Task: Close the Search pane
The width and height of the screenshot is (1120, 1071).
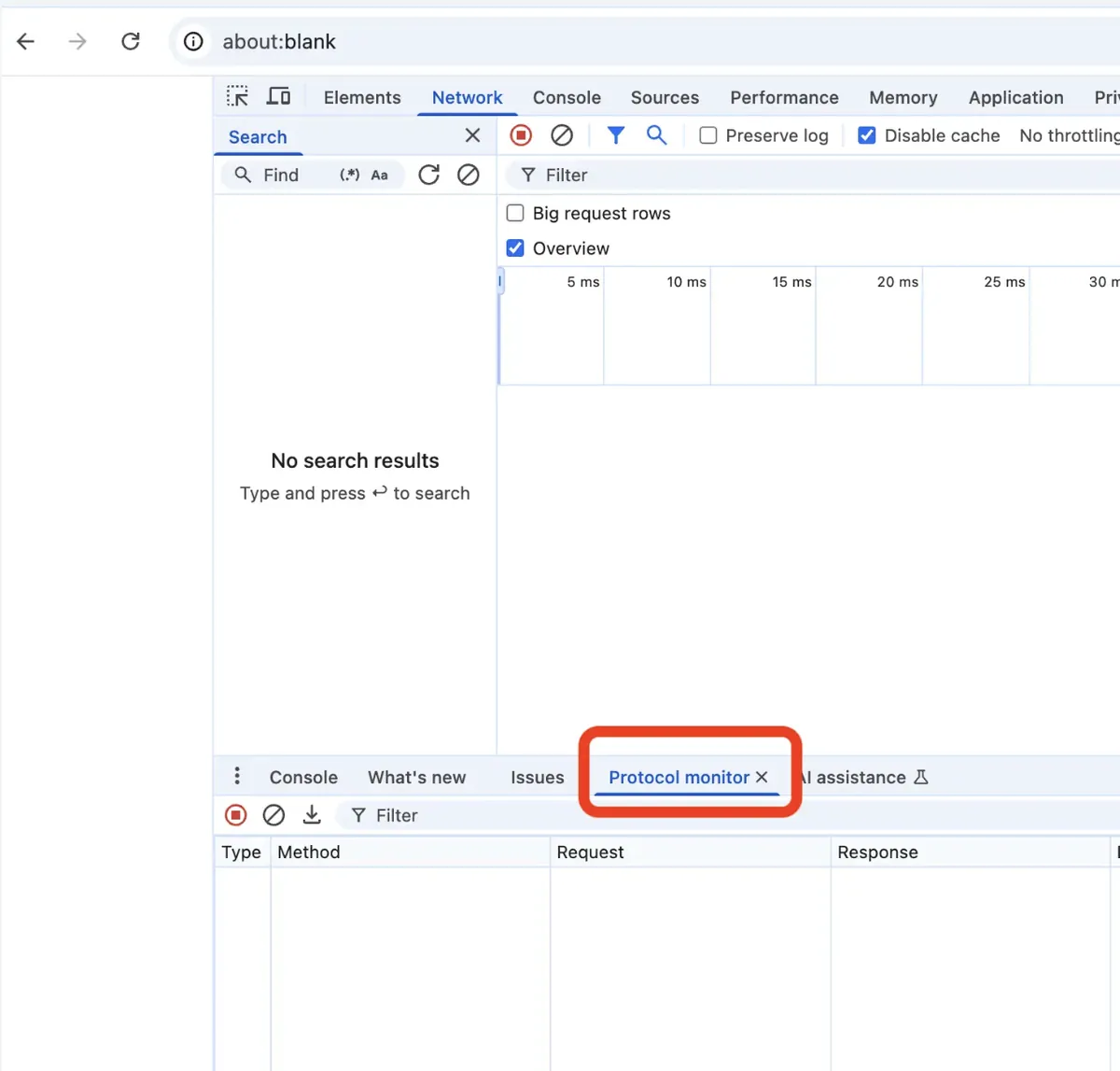Action: (x=472, y=135)
